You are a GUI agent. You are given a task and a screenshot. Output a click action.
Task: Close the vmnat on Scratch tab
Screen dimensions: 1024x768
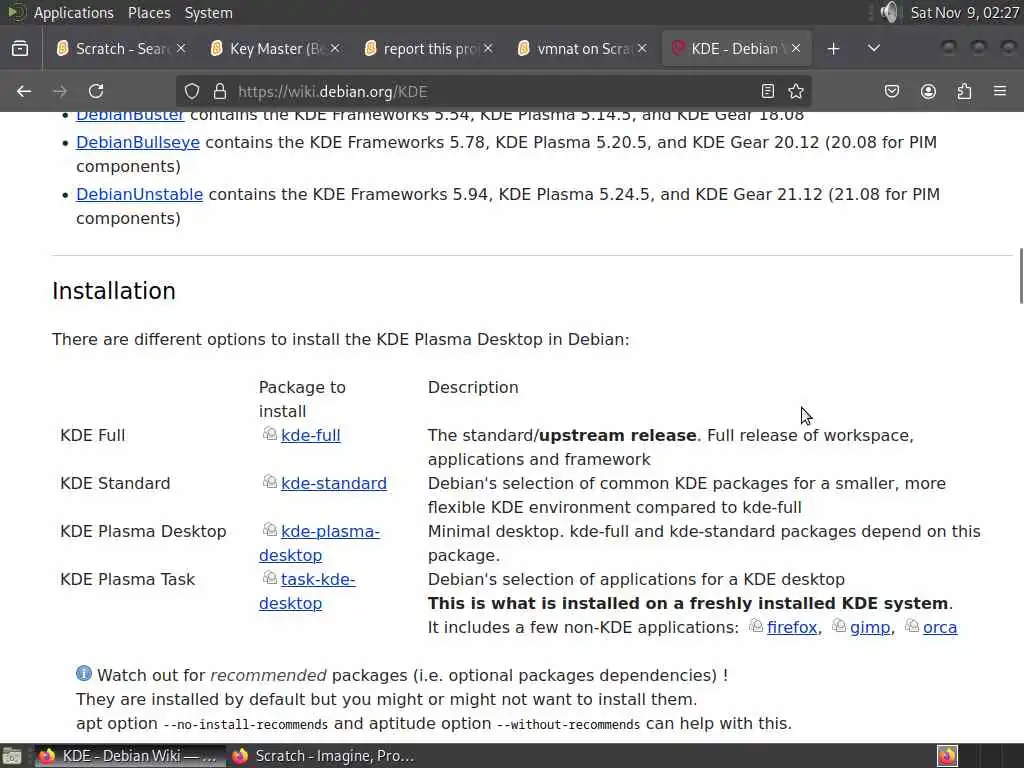click(x=643, y=48)
